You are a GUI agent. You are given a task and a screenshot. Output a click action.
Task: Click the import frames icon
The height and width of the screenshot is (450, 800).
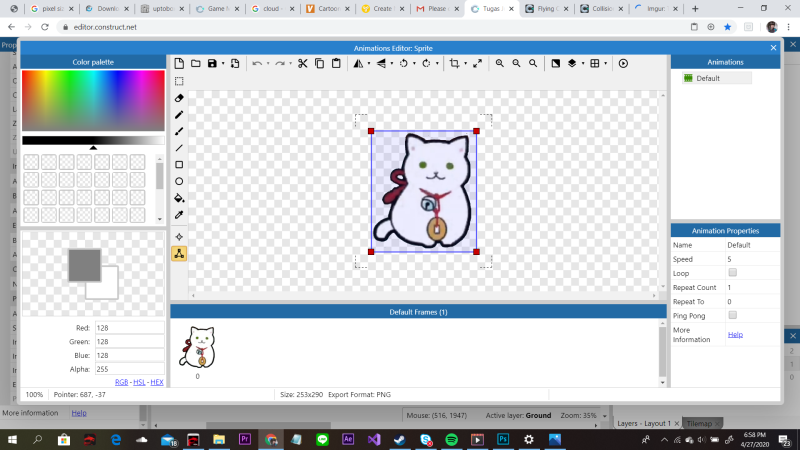[x=235, y=63]
